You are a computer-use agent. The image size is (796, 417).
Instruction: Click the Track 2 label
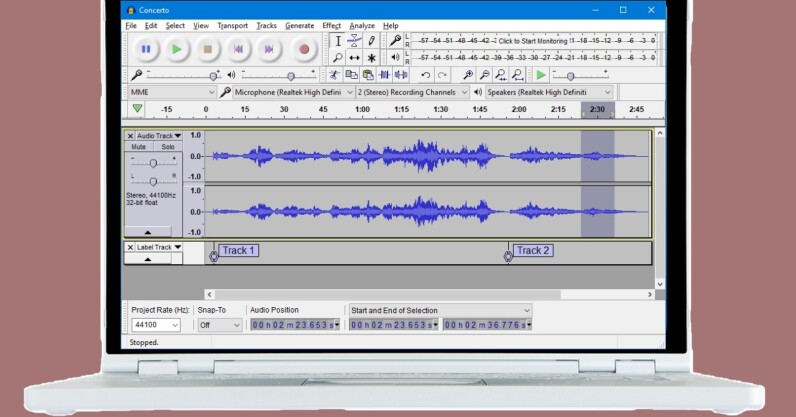pyautogui.click(x=532, y=251)
